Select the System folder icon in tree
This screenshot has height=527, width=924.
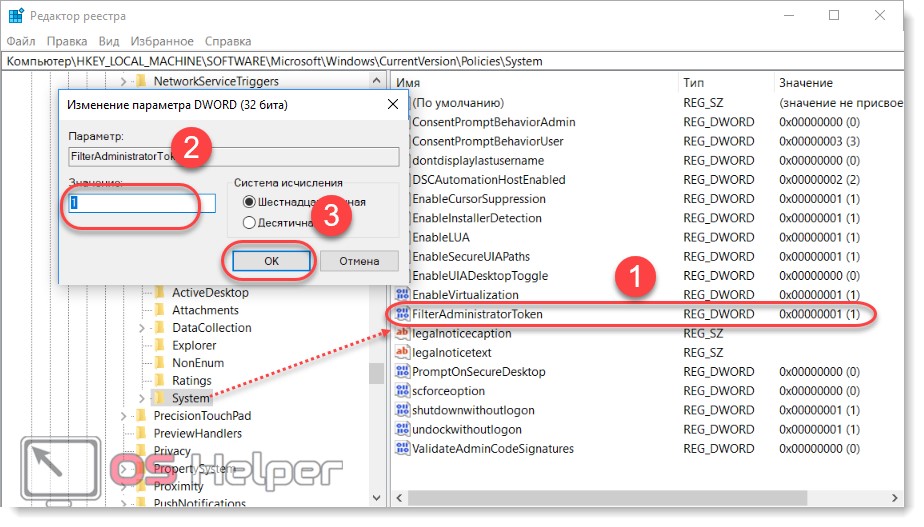pos(160,398)
